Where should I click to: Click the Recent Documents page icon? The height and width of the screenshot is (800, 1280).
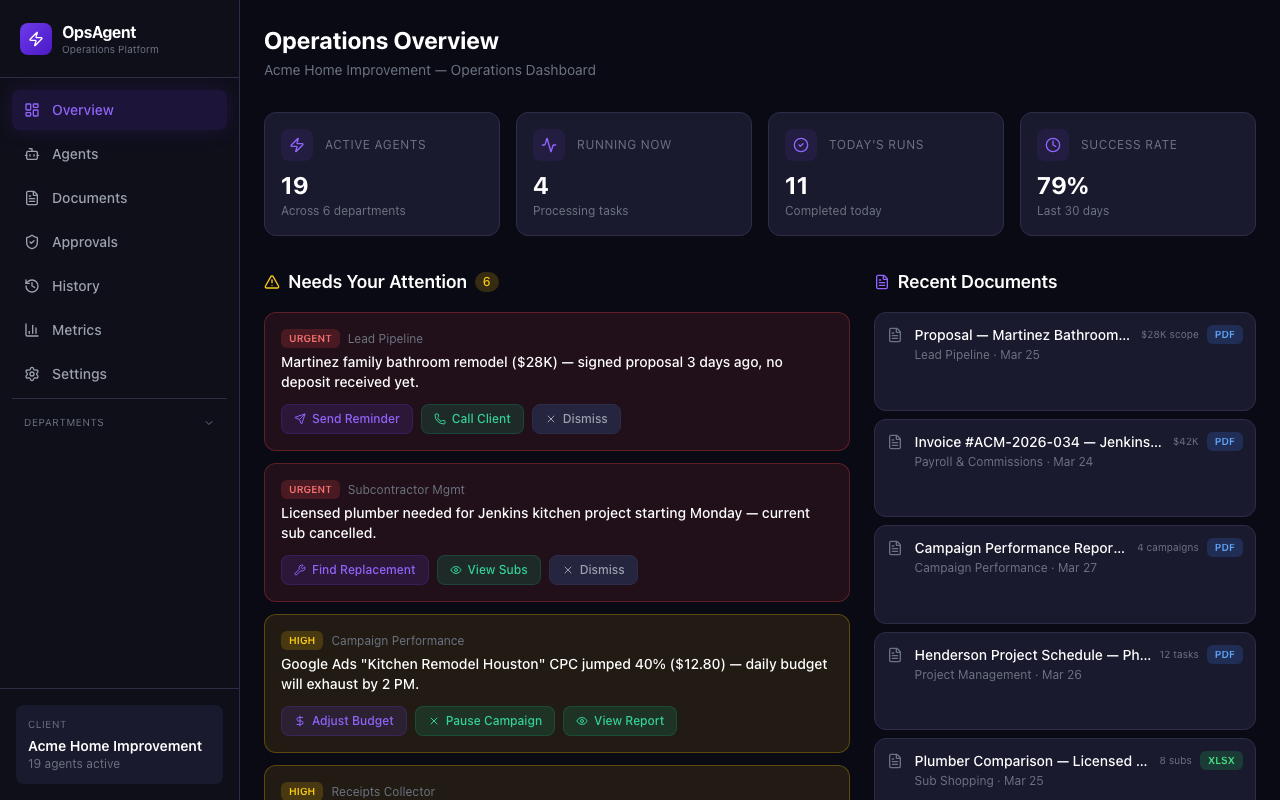coord(881,281)
